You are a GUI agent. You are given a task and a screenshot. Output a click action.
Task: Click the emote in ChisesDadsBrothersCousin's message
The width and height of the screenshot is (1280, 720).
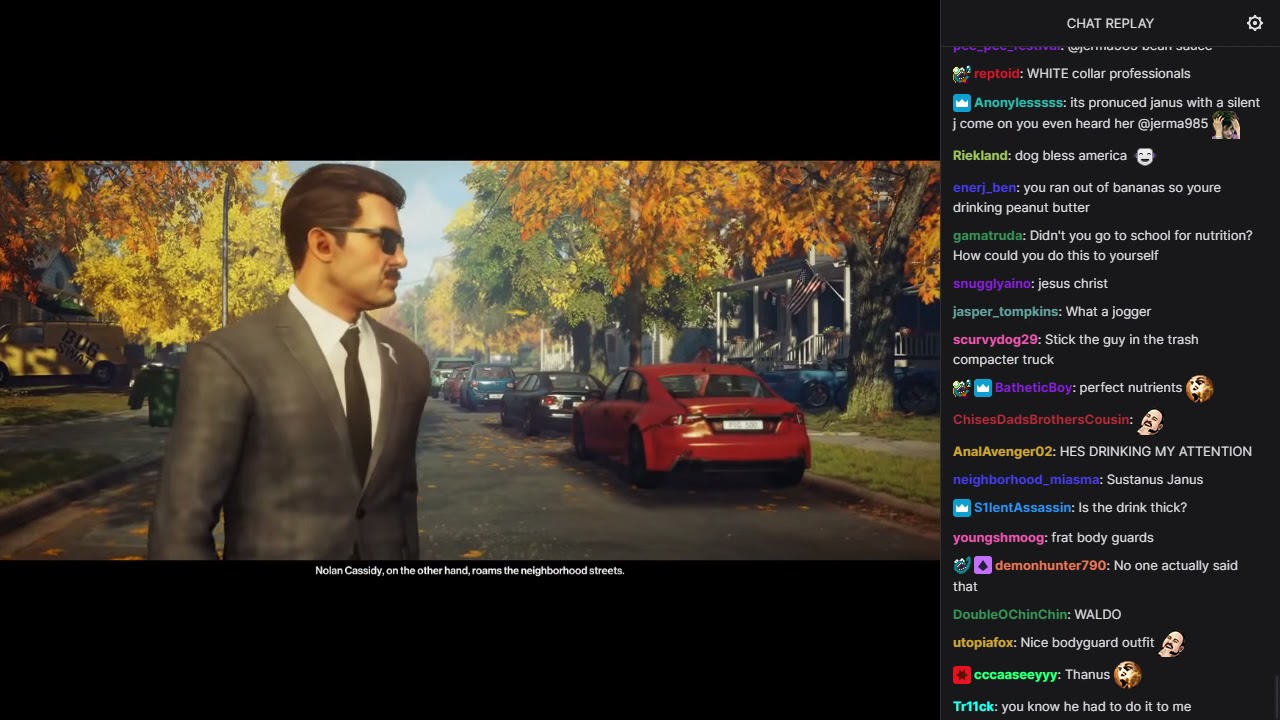(x=1151, y=420)
